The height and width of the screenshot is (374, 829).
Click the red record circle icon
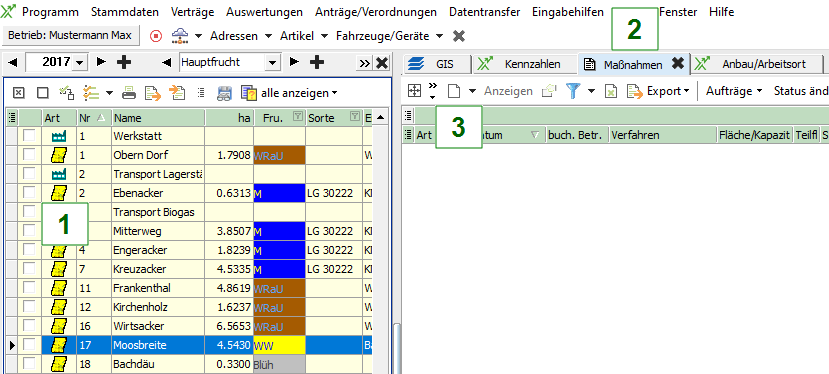[x=155, y=36]
